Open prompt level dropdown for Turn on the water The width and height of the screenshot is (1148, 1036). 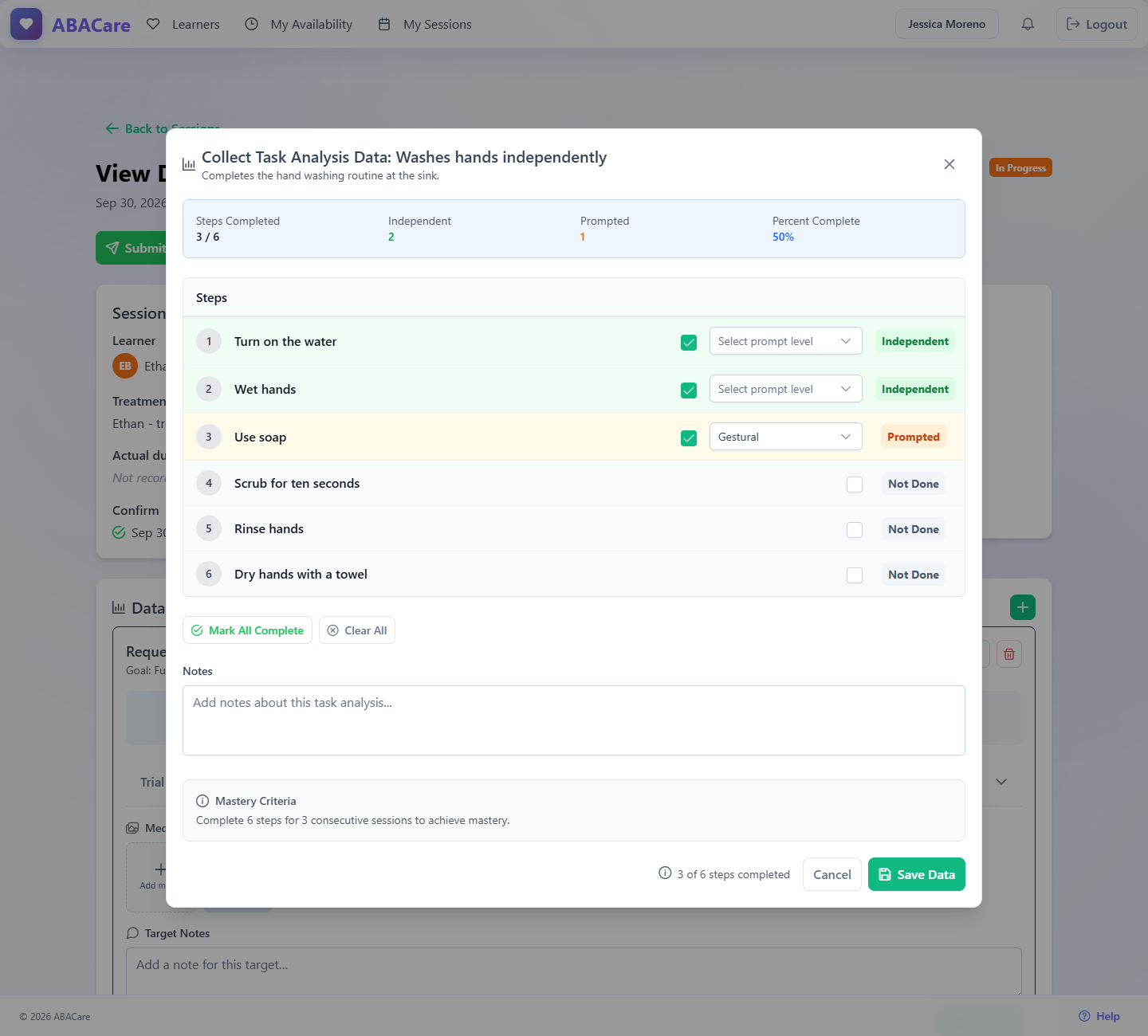point(786,341)
